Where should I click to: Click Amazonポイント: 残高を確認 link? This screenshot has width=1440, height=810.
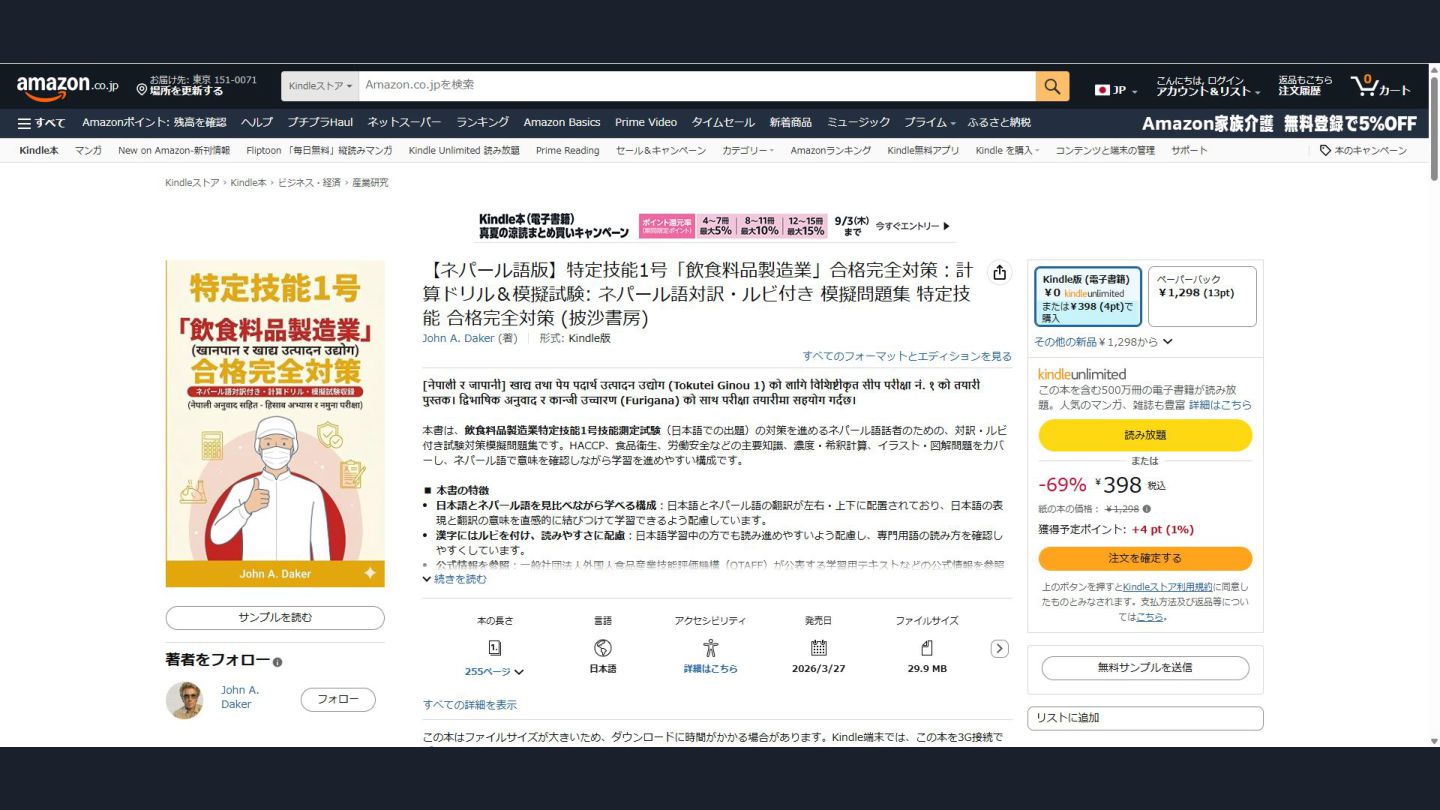154,123
